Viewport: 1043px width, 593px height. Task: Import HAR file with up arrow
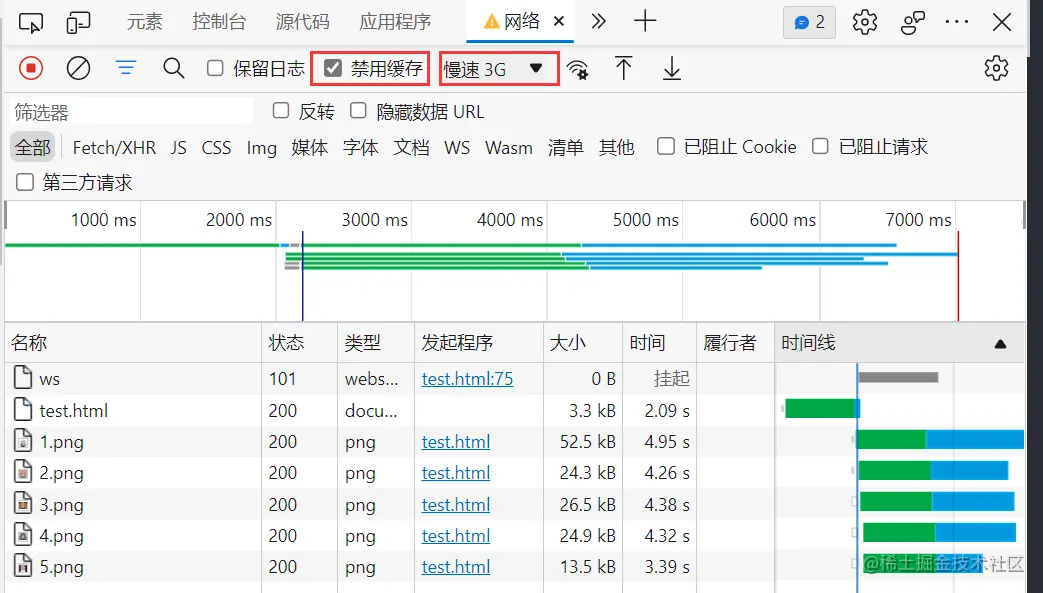click(623, 68)
